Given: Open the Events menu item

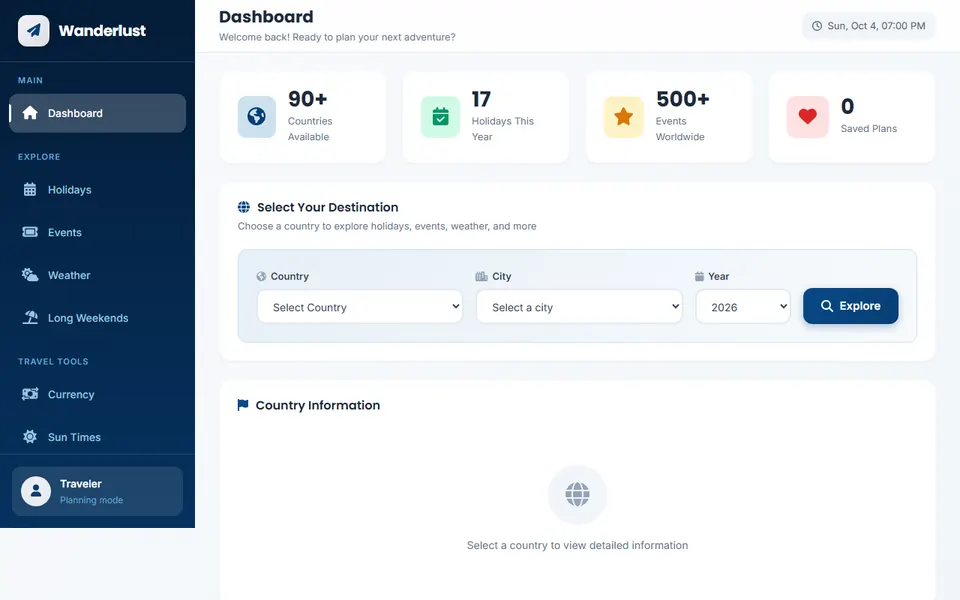Looking at the screenshot, I should [97, 232].
